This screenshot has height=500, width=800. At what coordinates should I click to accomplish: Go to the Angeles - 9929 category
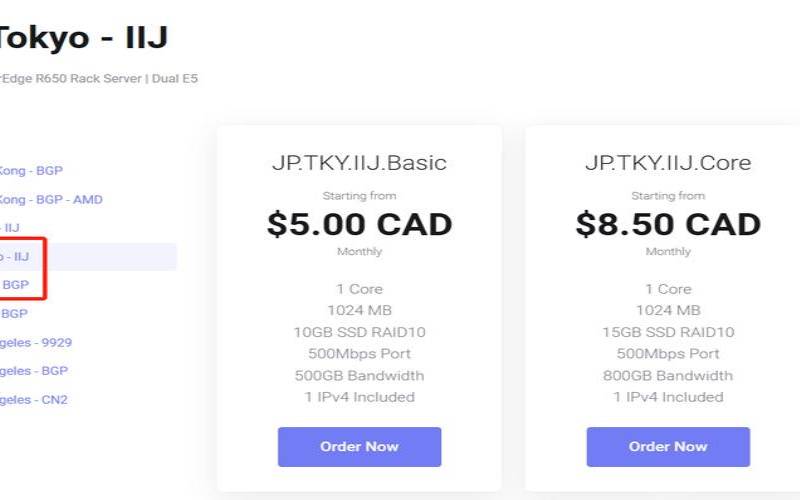tap(36, 342)
